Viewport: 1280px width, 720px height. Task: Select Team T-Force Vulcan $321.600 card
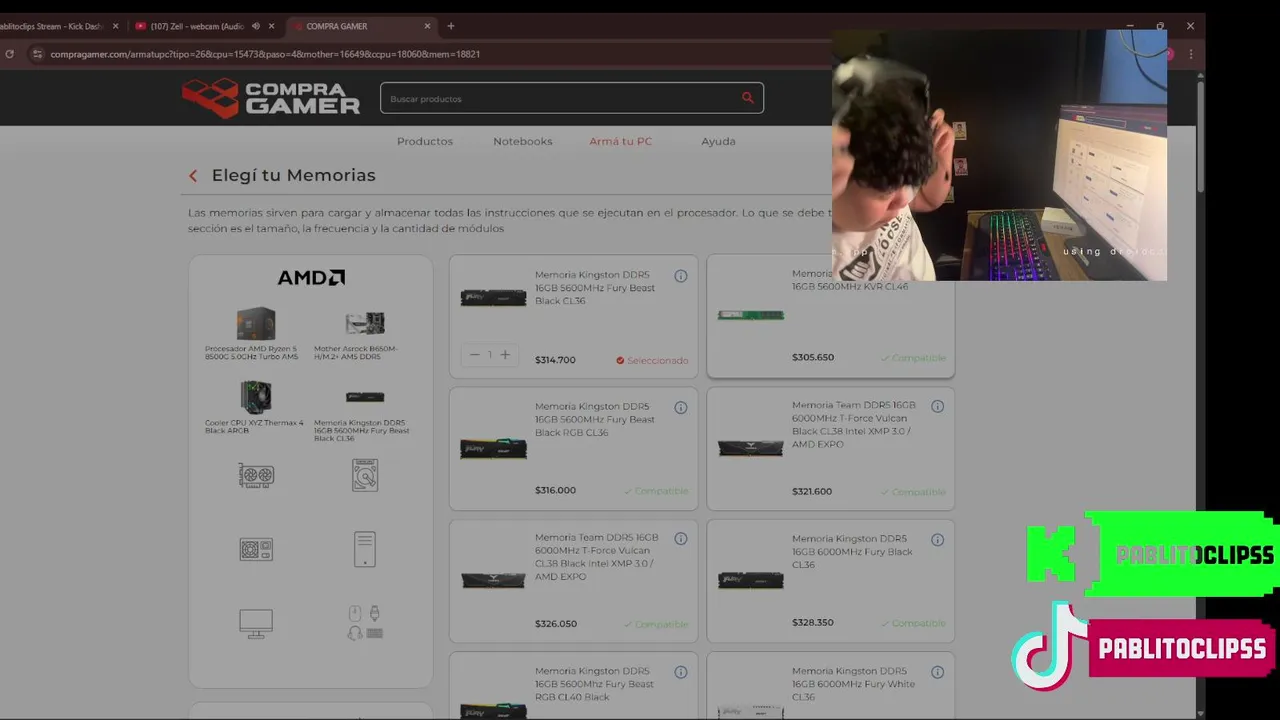(x=831, y=449)
